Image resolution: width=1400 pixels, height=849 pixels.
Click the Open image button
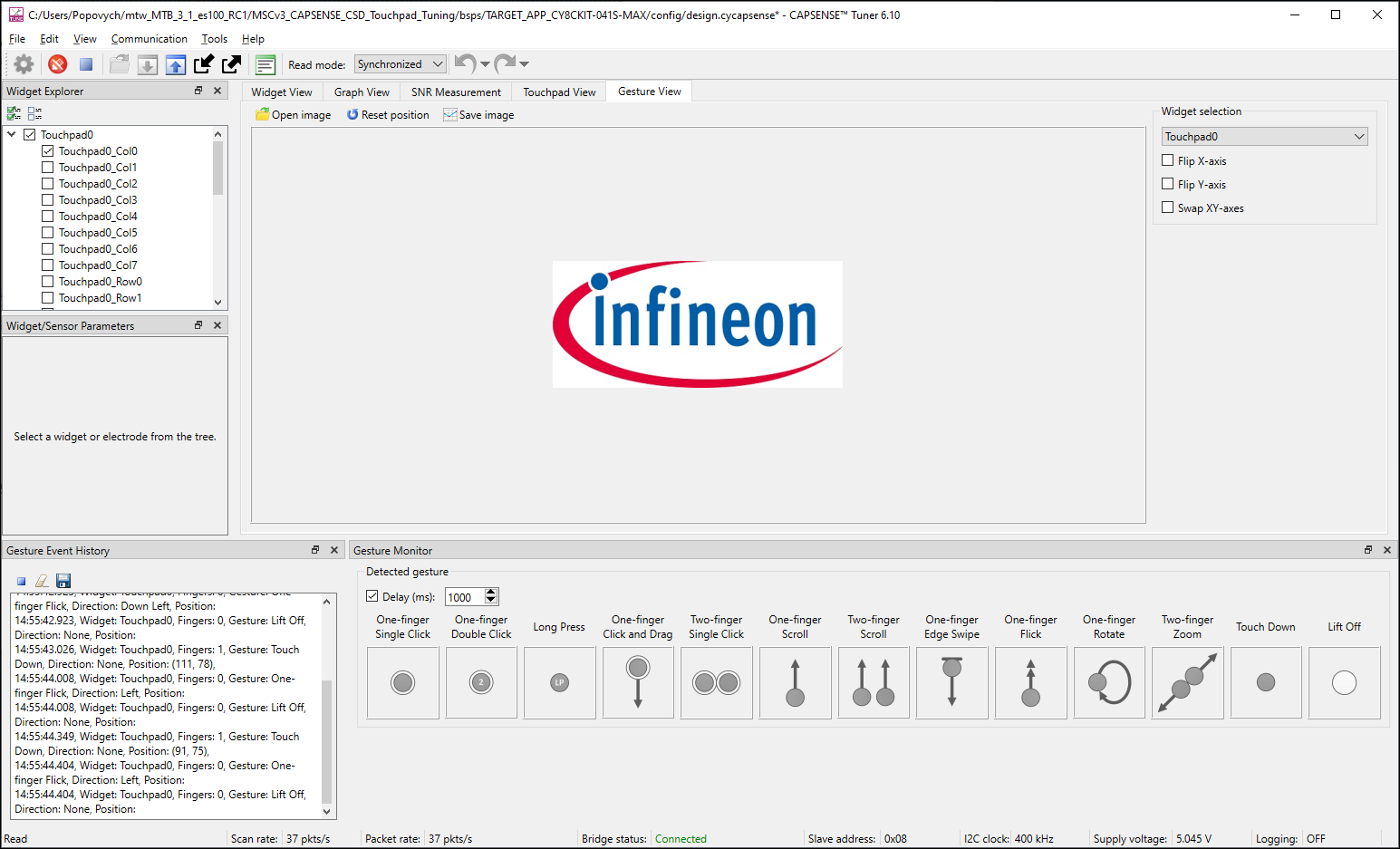(294, 115)
